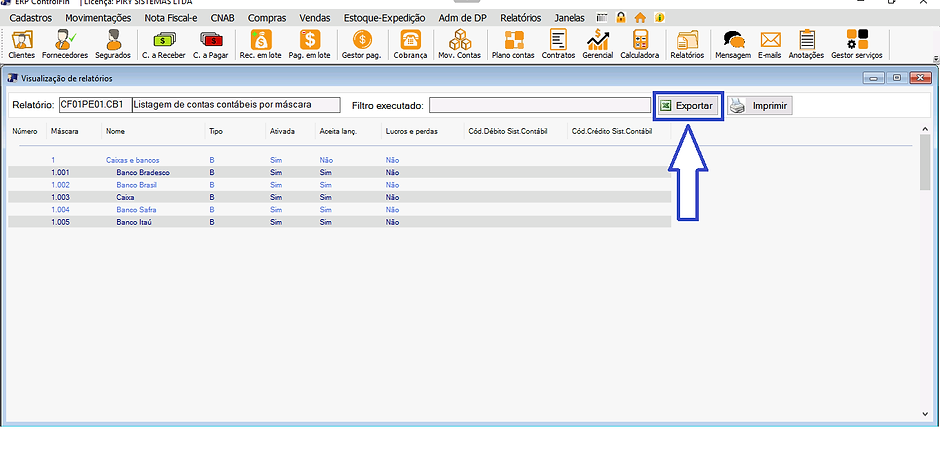Launch Rec. em lote tool
940x450 pixels.
pyautogui.click(x=261, y=45)
